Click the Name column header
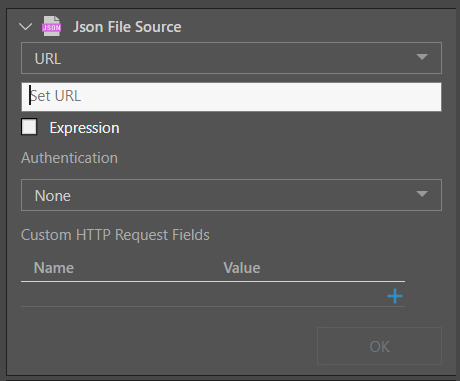Screen dimensions: 460x381 (54, 268)
